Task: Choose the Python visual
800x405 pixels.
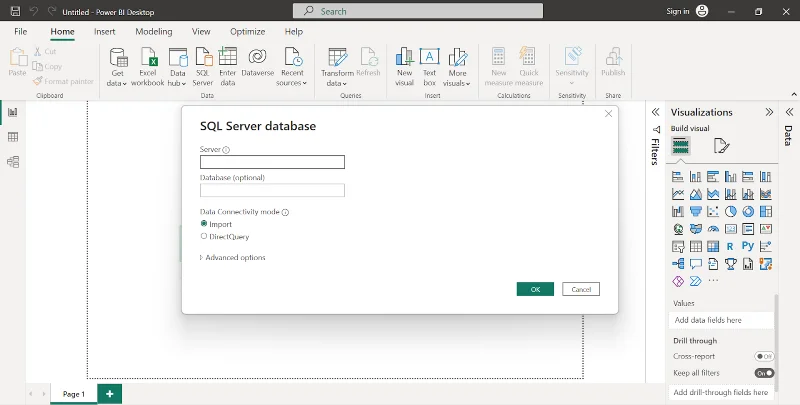Action: [x=748, y=246]
